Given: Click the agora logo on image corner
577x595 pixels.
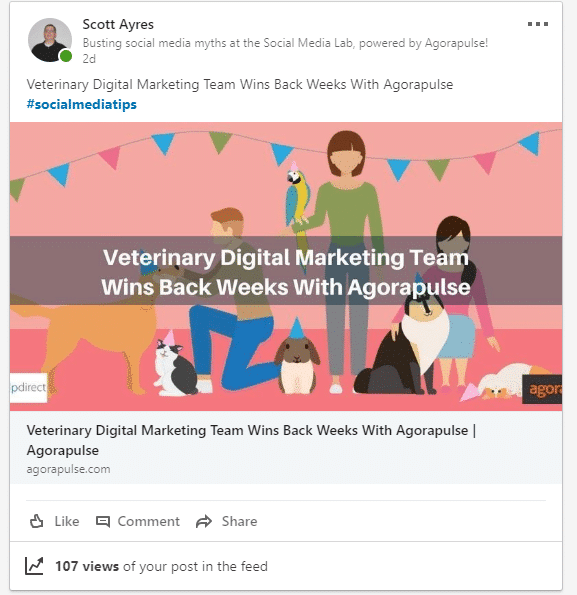Looking at the screenshot, I should click(542, 389).
